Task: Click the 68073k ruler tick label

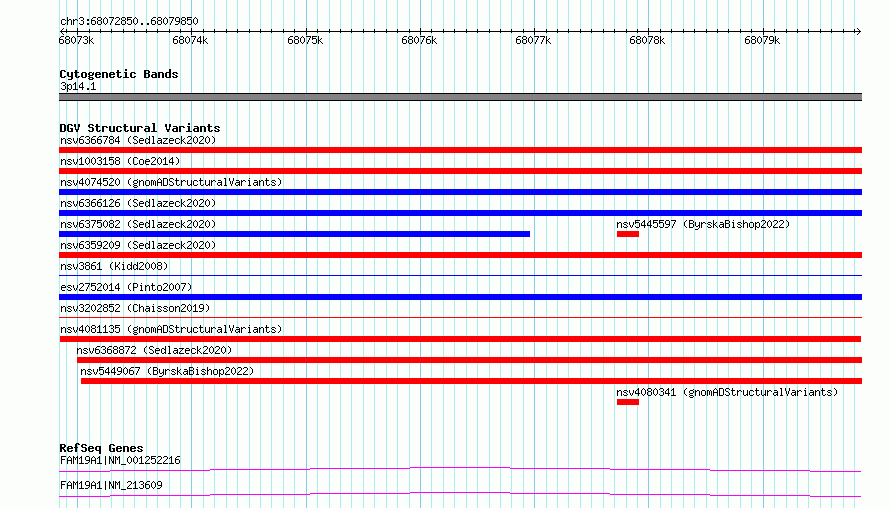Action: tap(77, 40)
